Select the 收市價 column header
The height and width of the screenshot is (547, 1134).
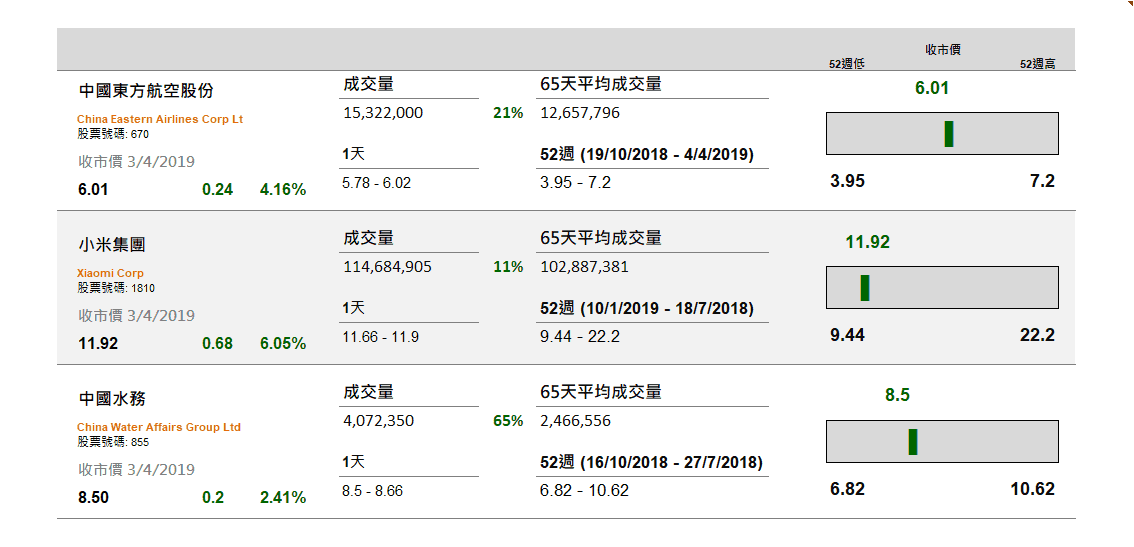[x=942, y=50]
